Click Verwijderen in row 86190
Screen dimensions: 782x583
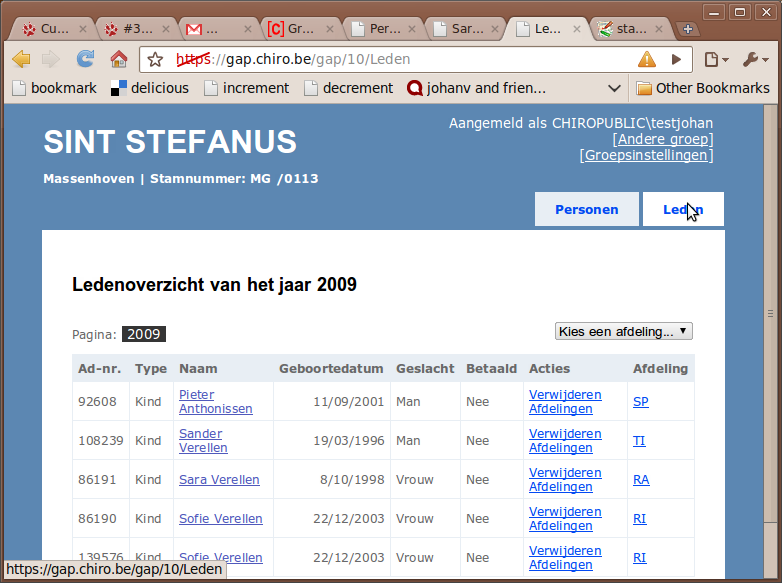[x=565, y=512]
